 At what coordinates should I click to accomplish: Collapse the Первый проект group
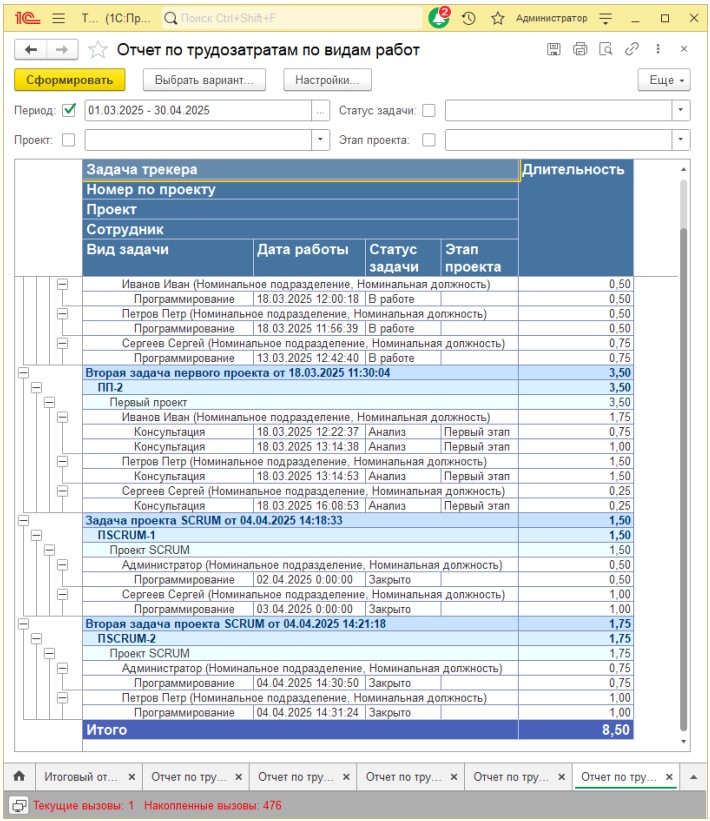click(x=49, y=402)
